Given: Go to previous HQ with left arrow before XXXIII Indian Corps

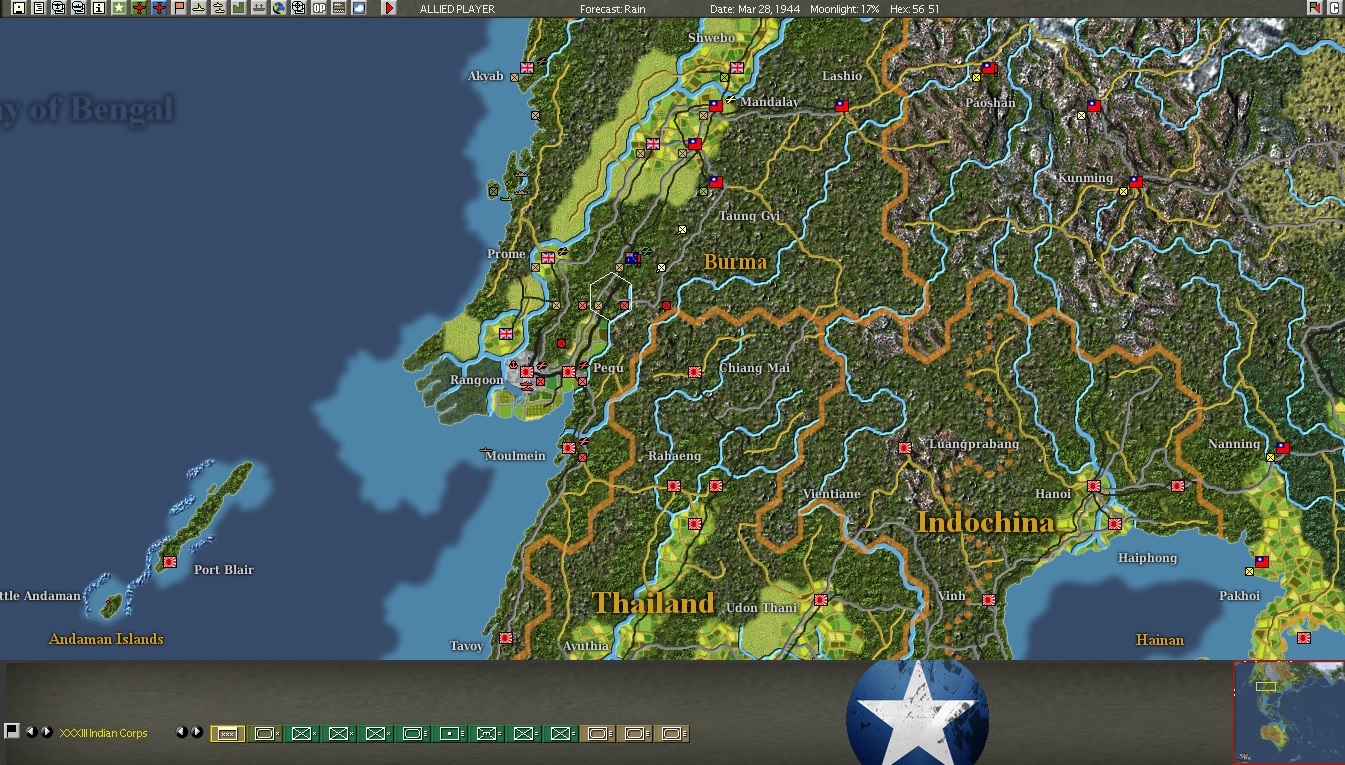Looking at the screenshot, I should pyautogui.click(x=31, y=732).
